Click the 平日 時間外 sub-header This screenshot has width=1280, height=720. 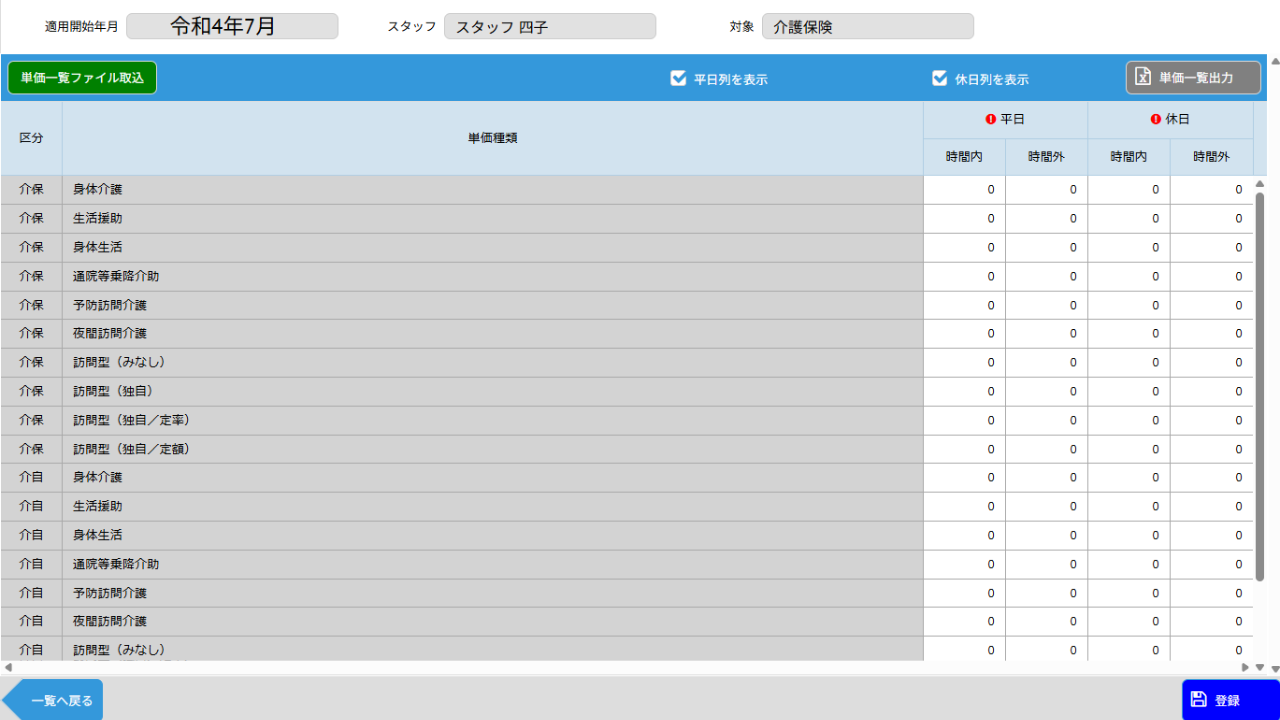(x=1047, y=157)
